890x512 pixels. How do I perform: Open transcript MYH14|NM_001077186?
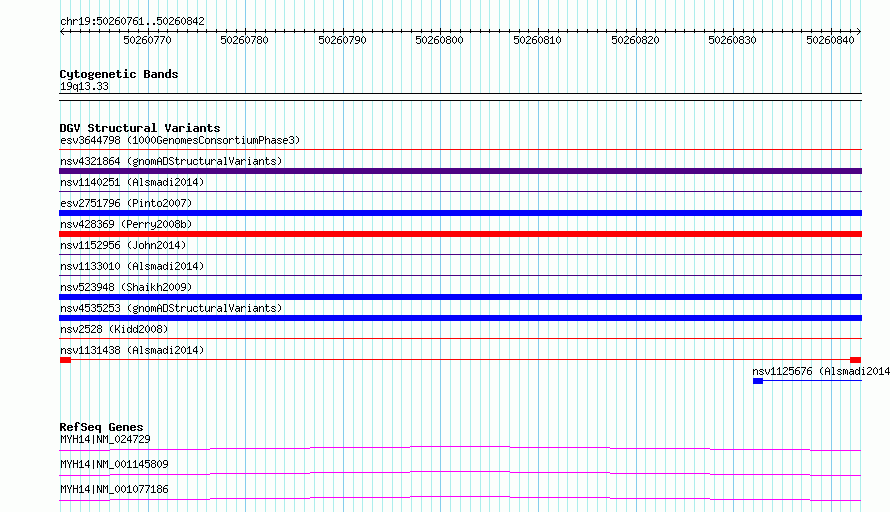[114, 489]
